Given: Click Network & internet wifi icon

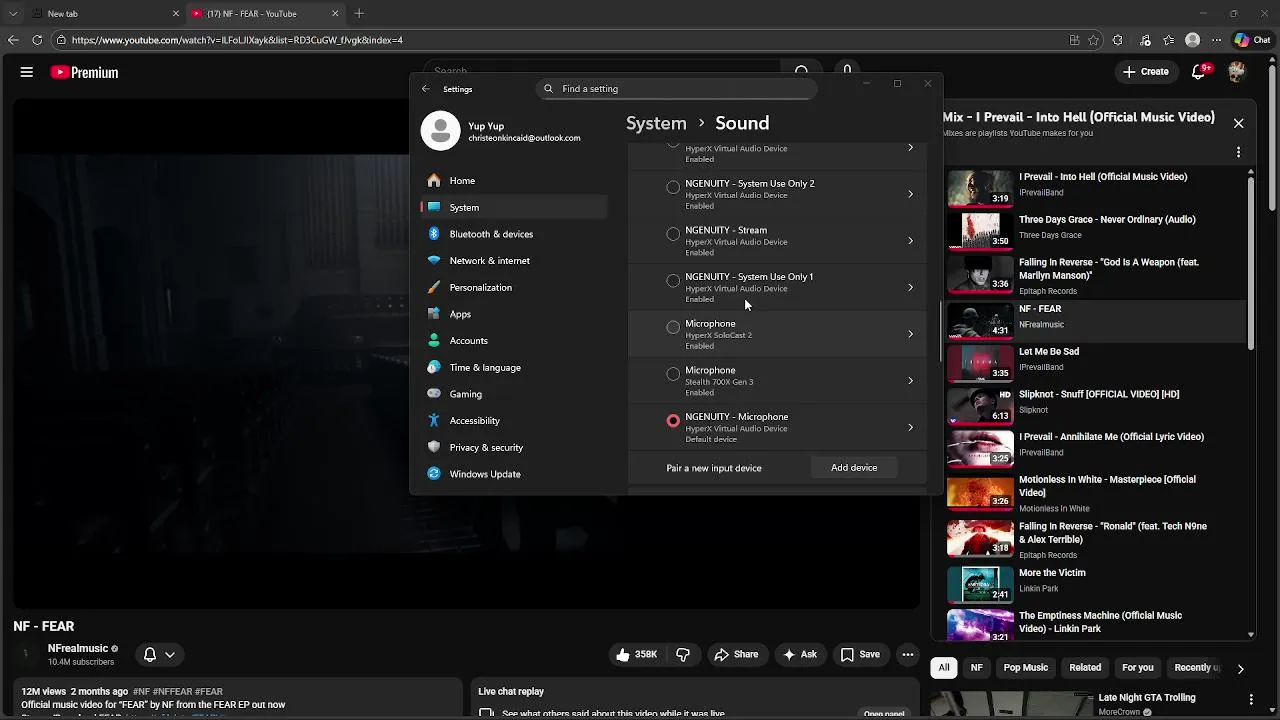Looking at the screenshot, I should click(x=434, y=260).
